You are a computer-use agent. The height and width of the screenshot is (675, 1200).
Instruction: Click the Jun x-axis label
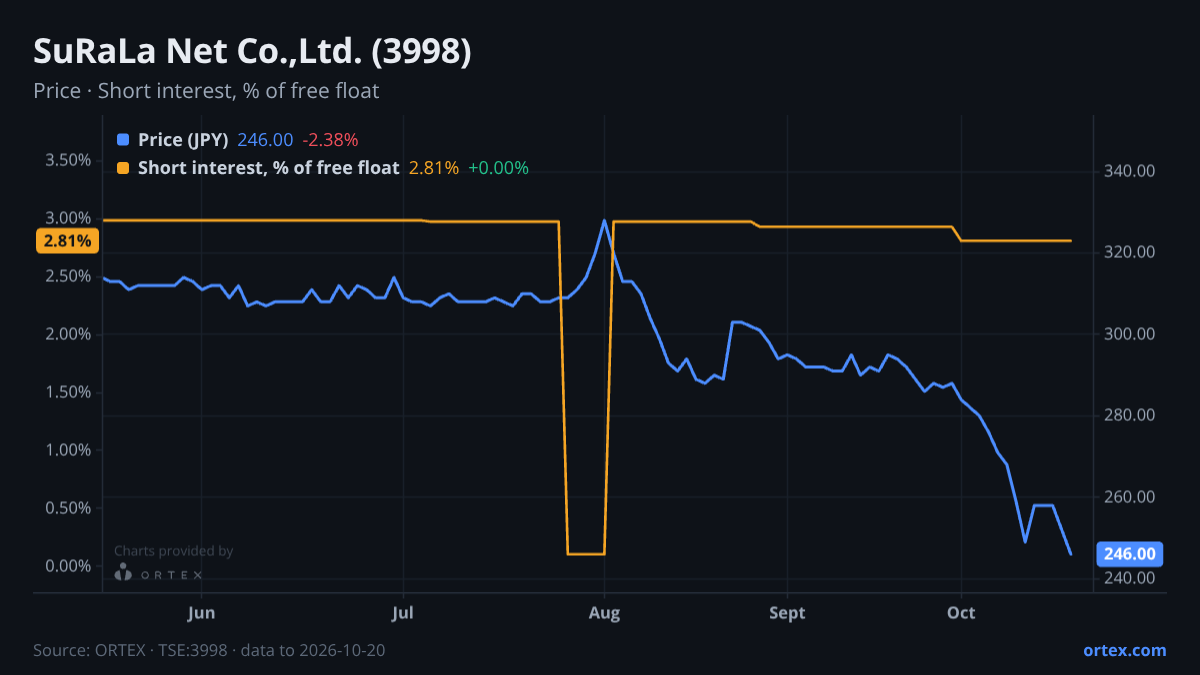202,612
